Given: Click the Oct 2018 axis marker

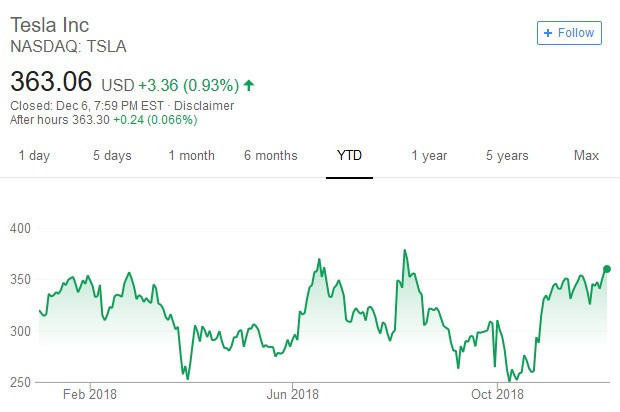Looking at the screenshot, I should pyautogui.click(x=497, y=394).
